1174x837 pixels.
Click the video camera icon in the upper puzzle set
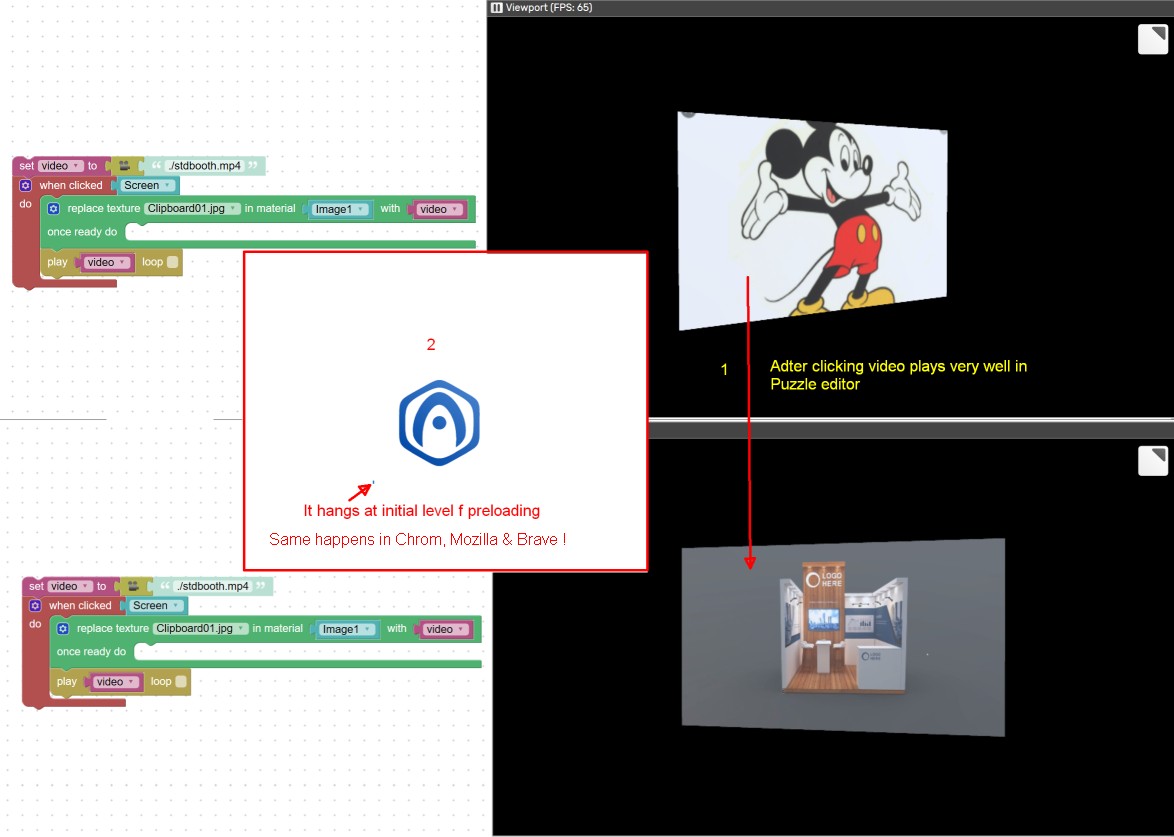(x=124, y=165)
